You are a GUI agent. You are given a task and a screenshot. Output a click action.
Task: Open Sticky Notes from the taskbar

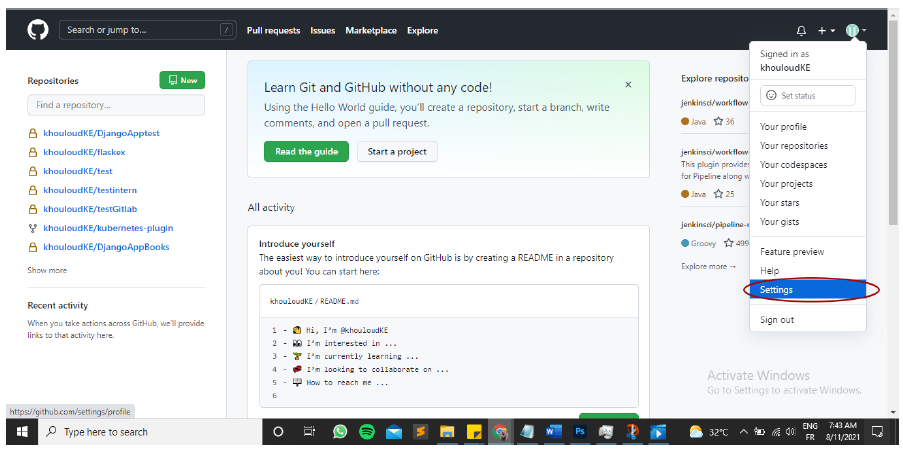(474, 432)
